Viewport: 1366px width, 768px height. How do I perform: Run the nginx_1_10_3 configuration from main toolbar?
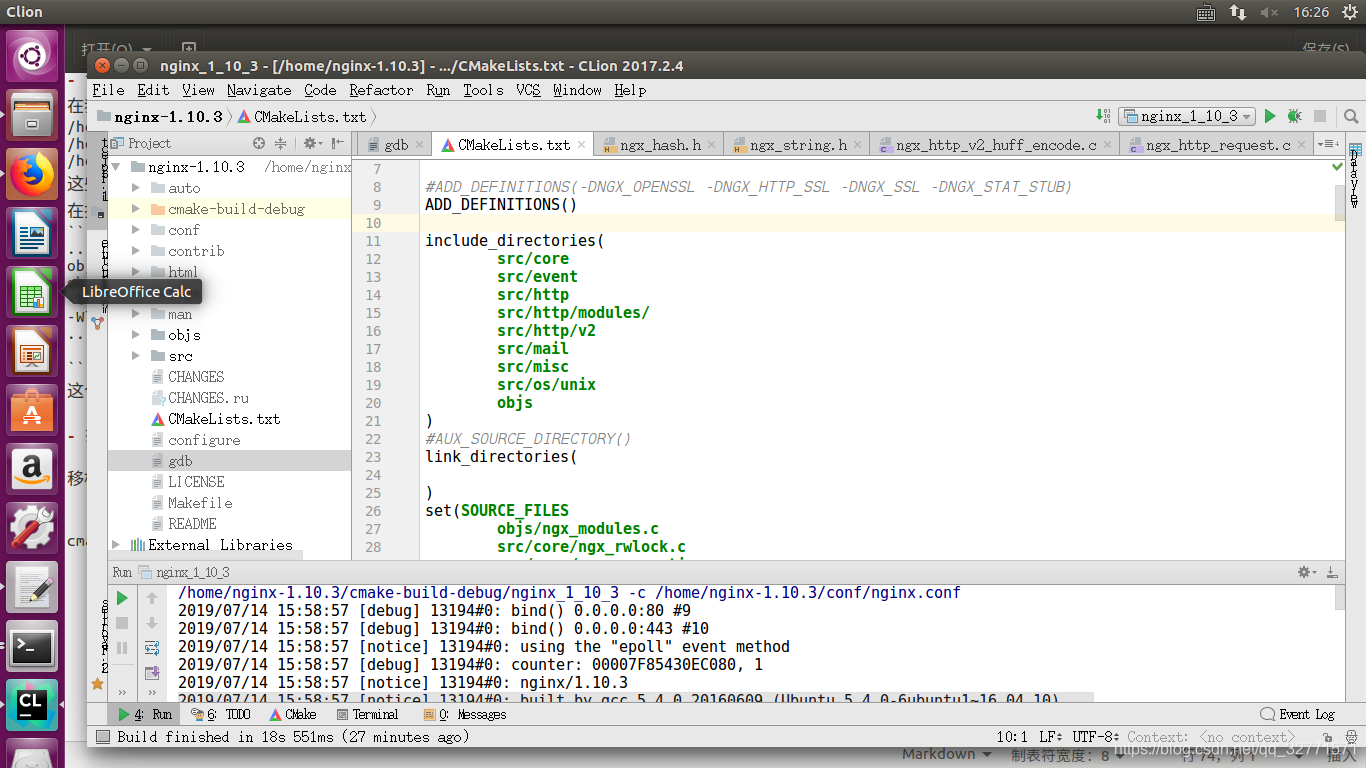[1270, 116]
